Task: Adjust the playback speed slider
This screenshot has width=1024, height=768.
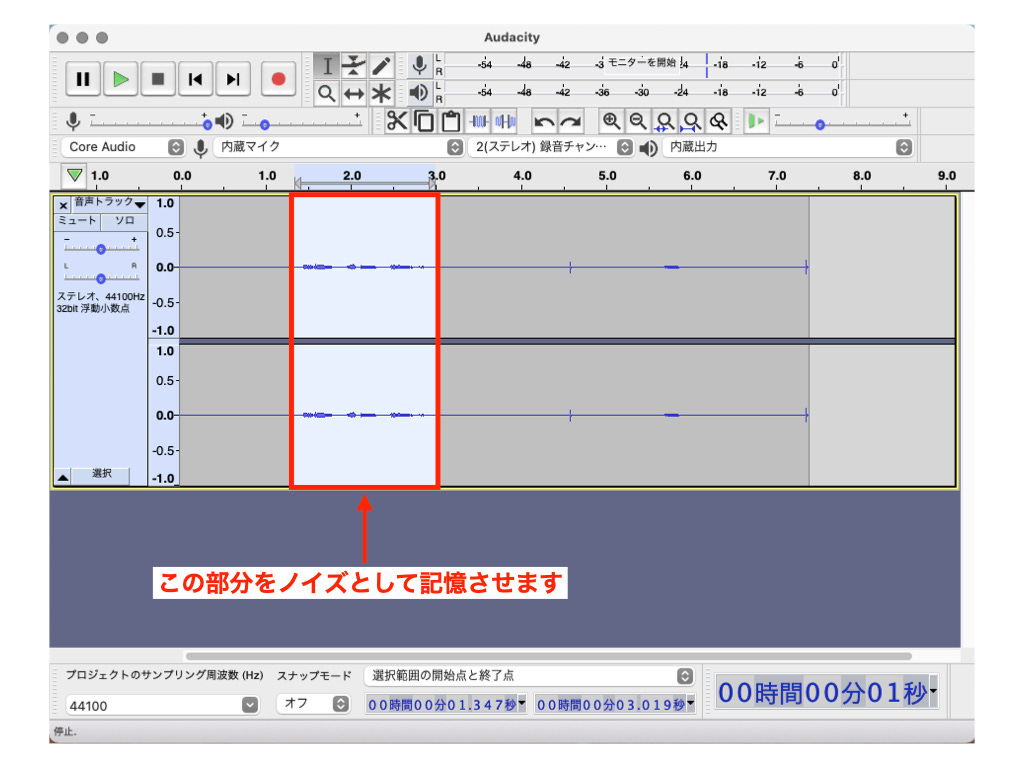Action: (842, 121)
